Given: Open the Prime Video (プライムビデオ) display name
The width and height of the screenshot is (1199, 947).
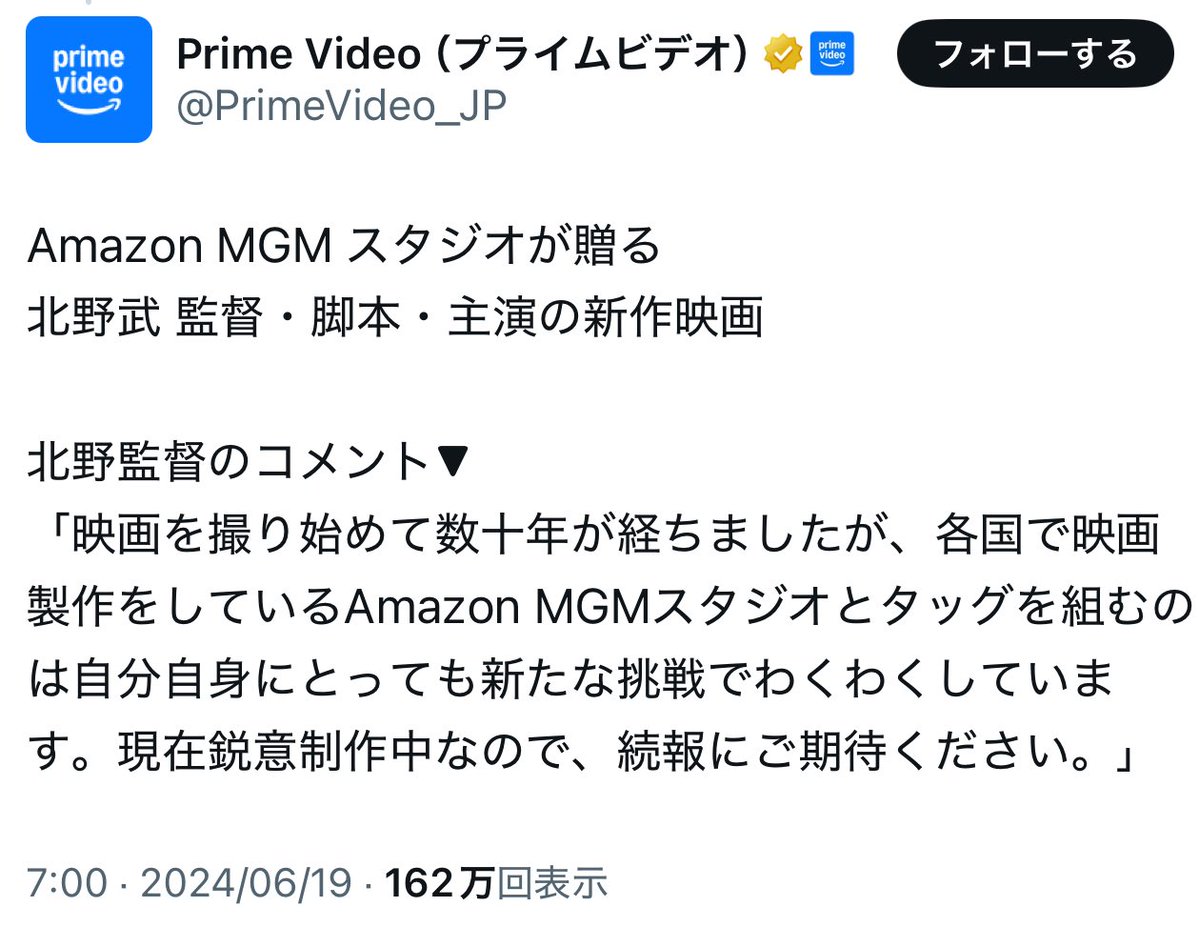Looking at the screenshot, I should [463, 54].
